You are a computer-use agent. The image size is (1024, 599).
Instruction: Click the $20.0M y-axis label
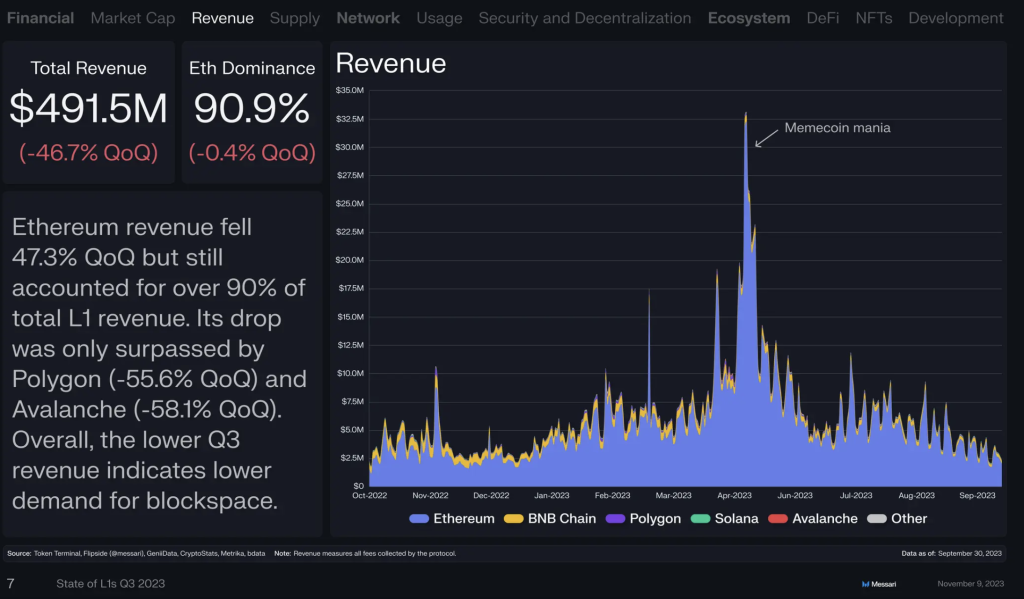coord(349,260)
